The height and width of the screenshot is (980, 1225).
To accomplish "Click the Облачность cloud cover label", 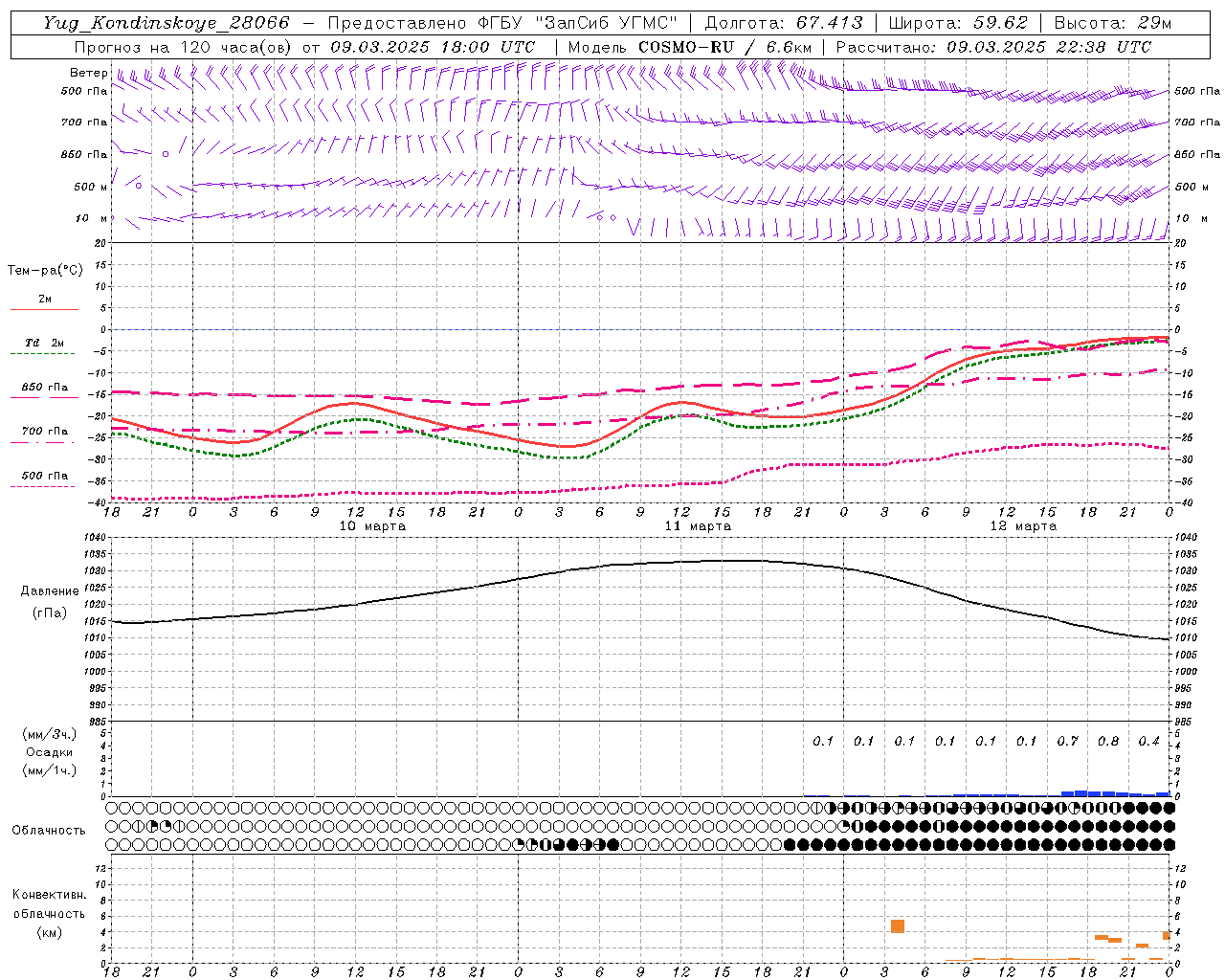I will point(49,831).
